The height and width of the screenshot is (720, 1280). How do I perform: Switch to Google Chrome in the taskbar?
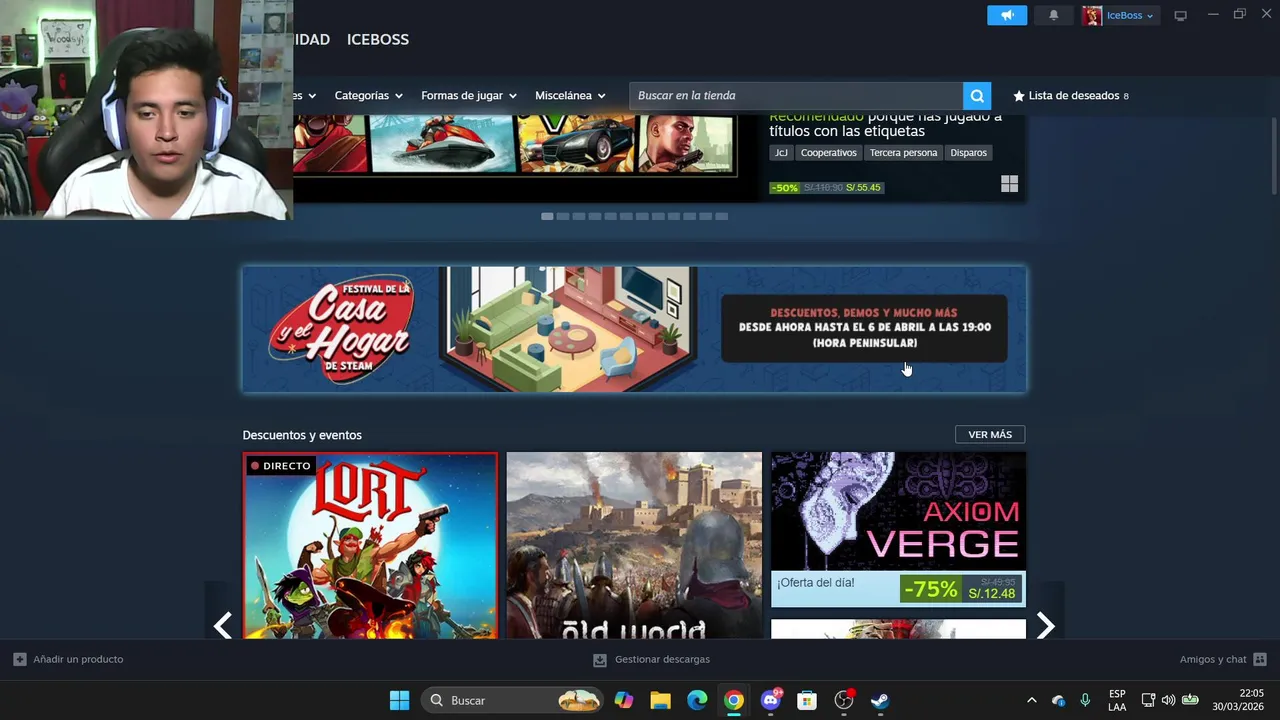click(734, 700)
